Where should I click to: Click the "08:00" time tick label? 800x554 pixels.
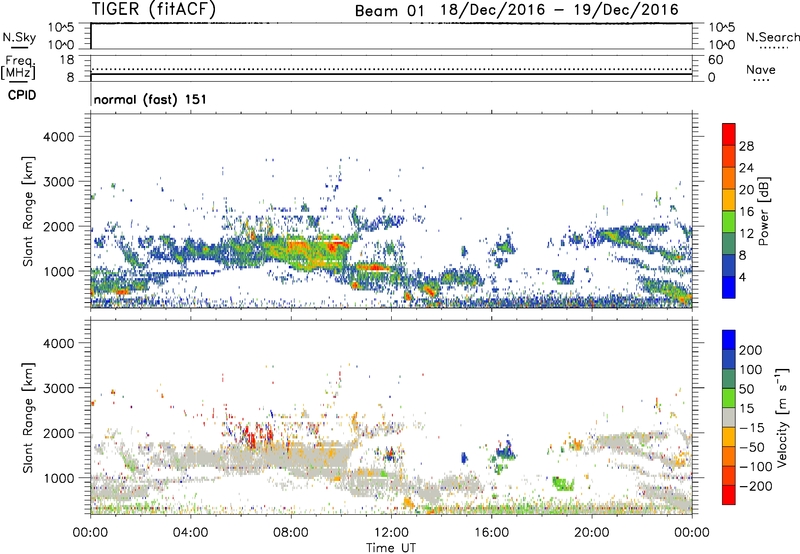[291, 533]
